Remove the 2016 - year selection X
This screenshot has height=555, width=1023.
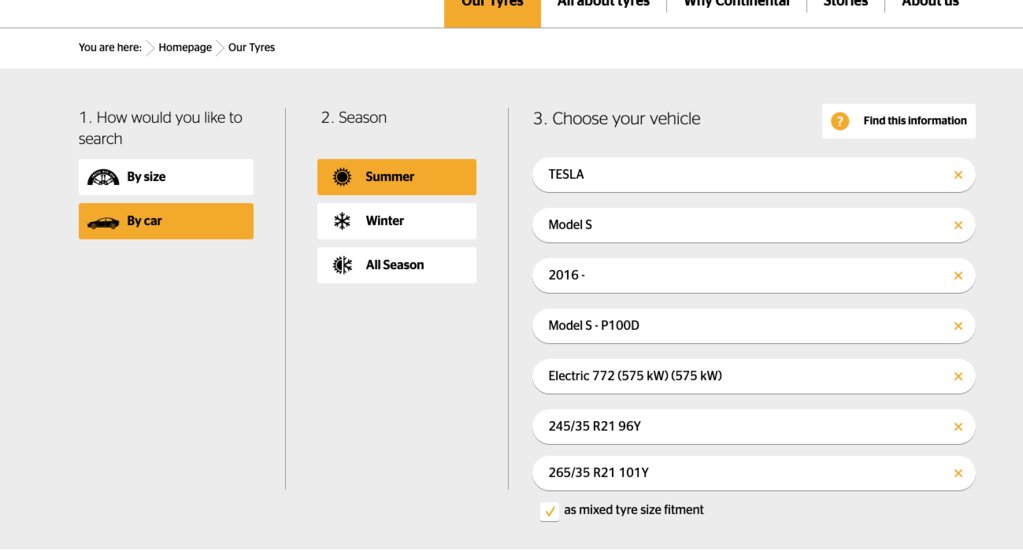tap(958, 275)
